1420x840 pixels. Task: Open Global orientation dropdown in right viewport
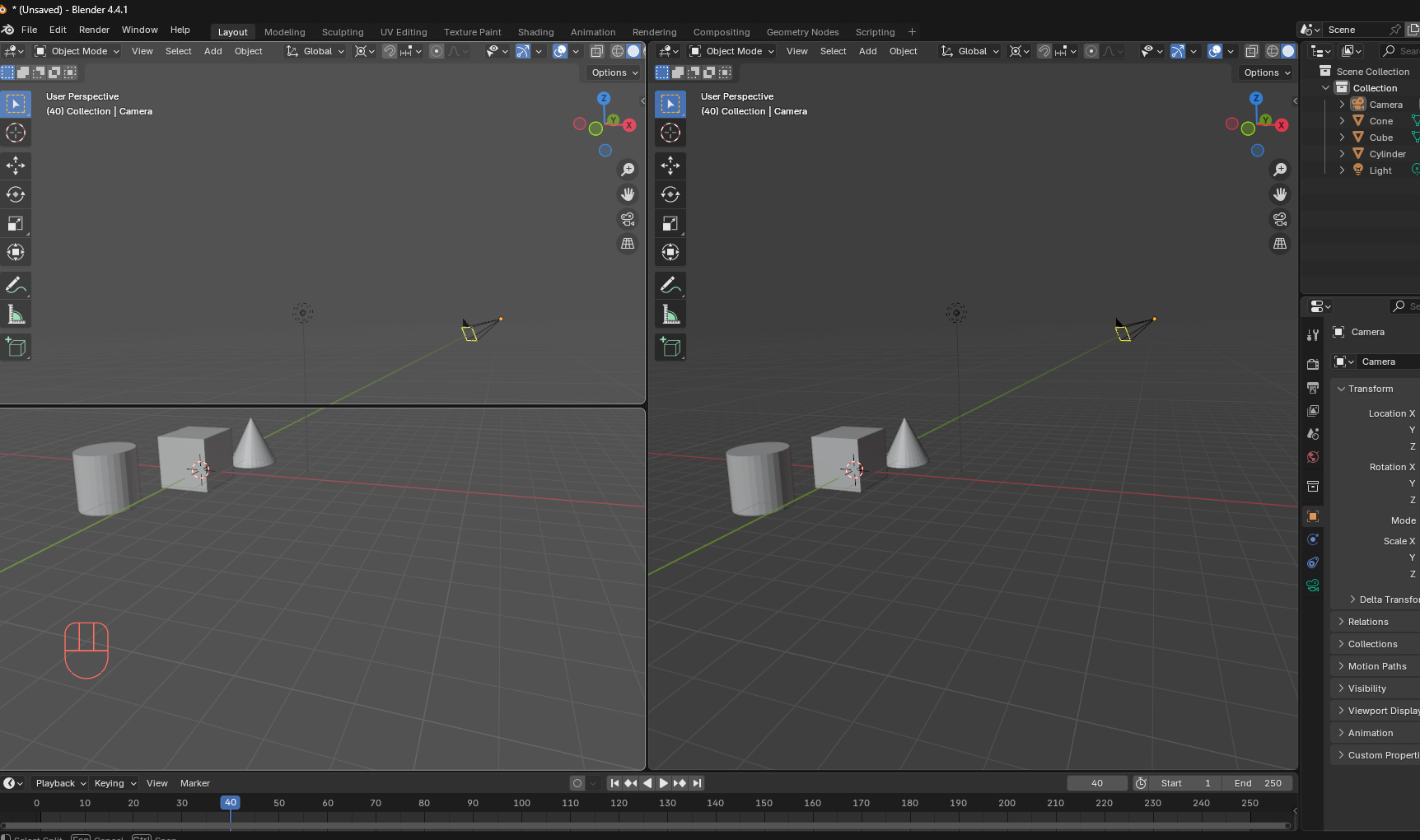[x=970, y=51]
